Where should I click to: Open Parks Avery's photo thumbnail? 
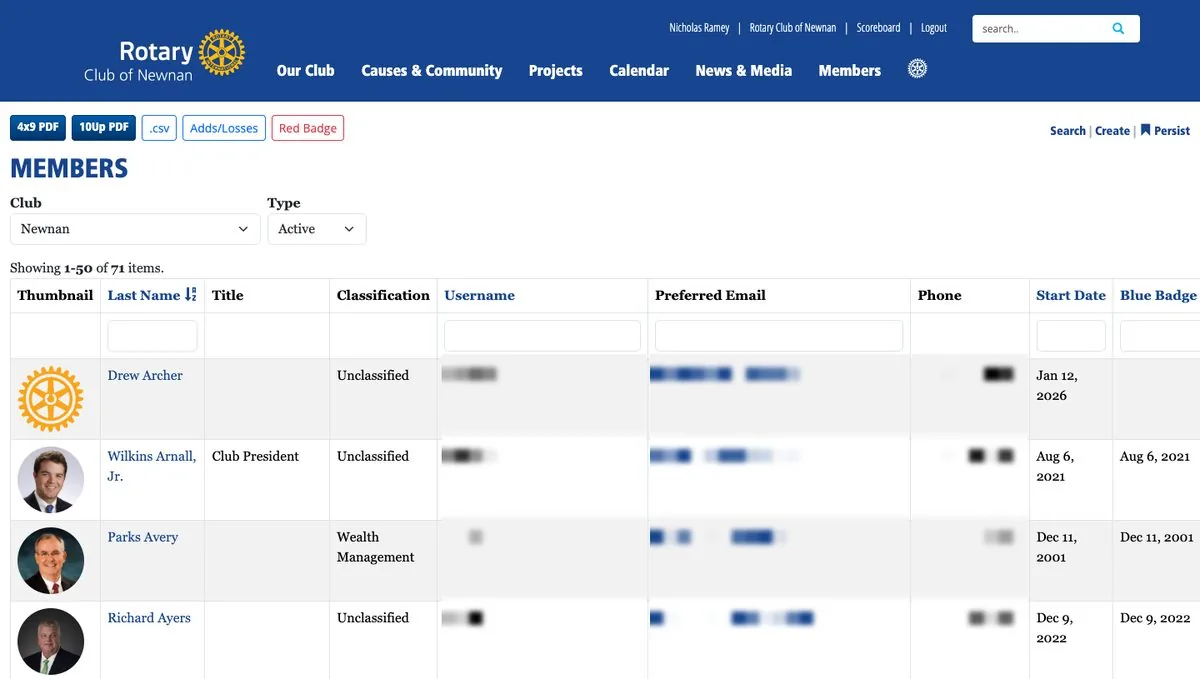click(x=51, y=561)
